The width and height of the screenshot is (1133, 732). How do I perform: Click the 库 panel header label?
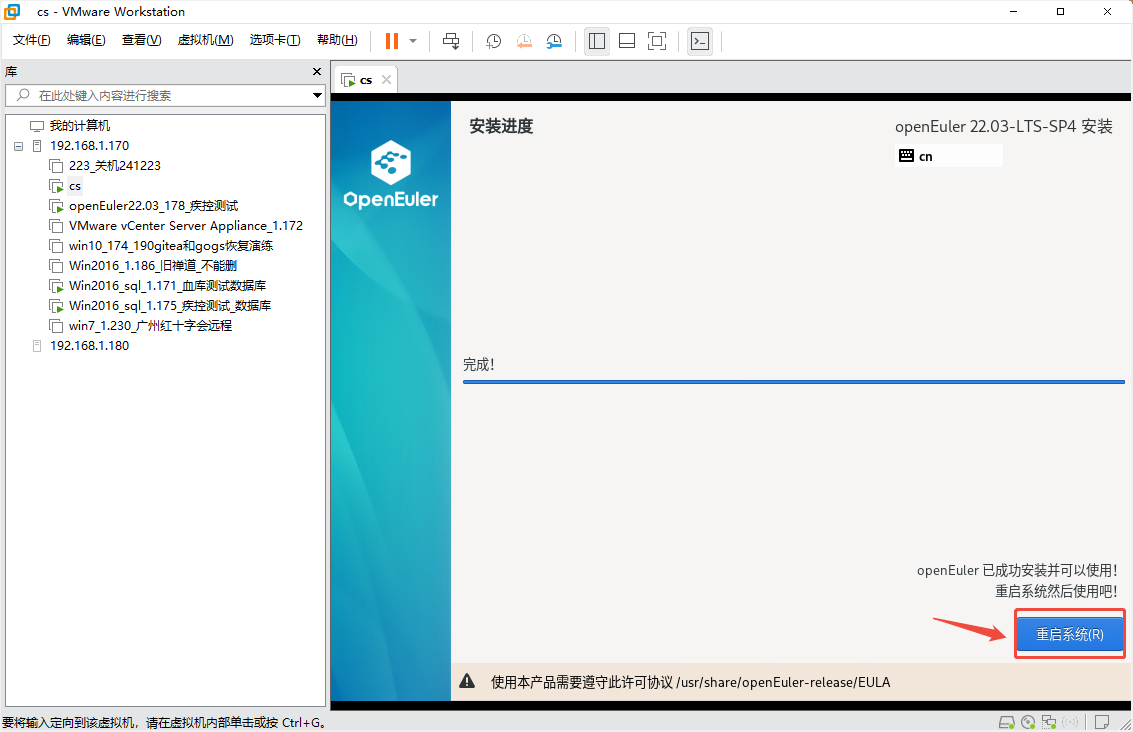(12, 72)
